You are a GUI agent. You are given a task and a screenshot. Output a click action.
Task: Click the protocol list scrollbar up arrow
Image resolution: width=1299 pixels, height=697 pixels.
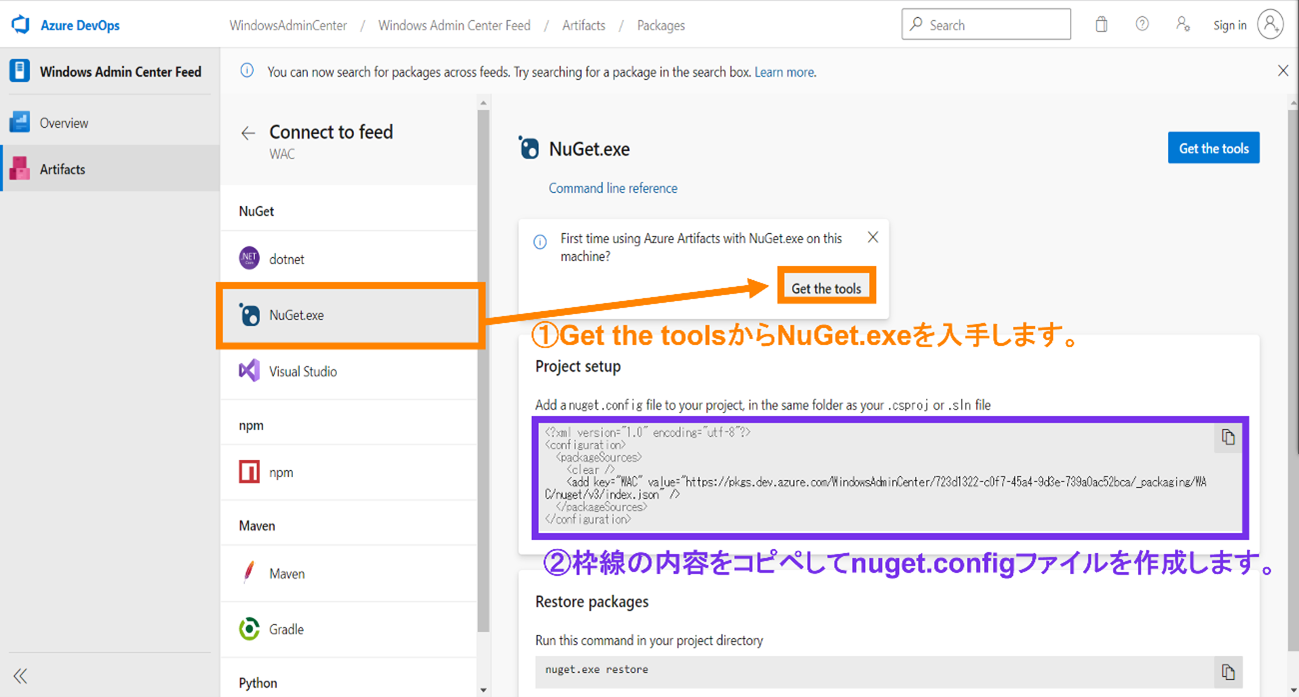(483, 103)
